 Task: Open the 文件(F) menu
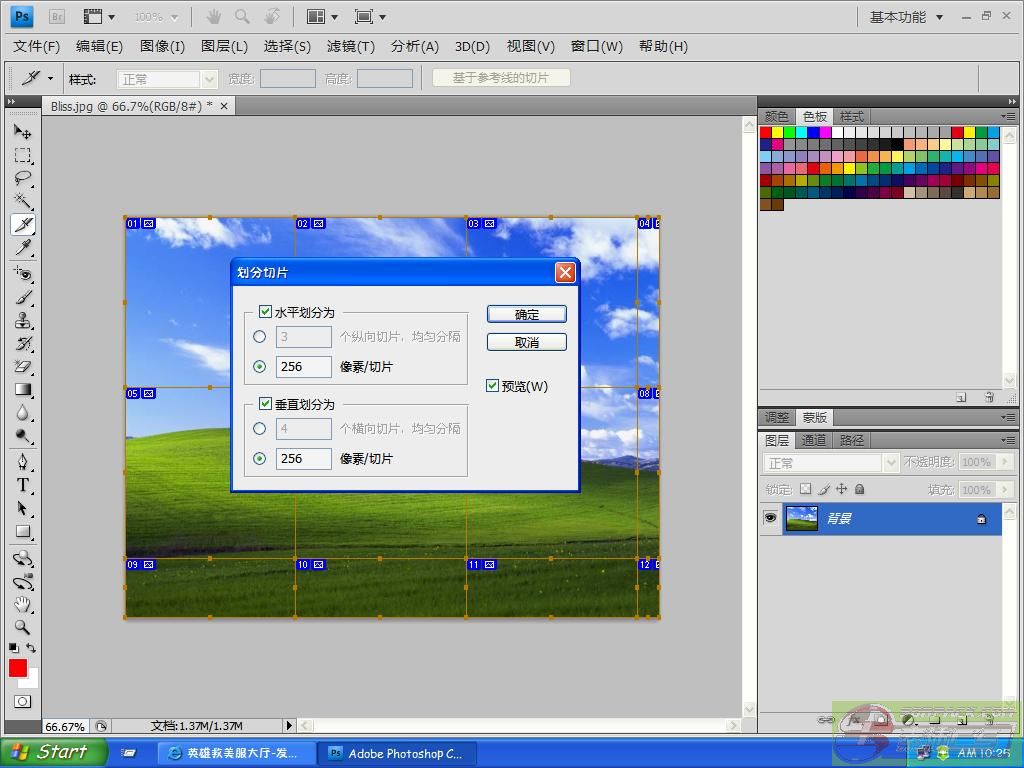point(37,46)
